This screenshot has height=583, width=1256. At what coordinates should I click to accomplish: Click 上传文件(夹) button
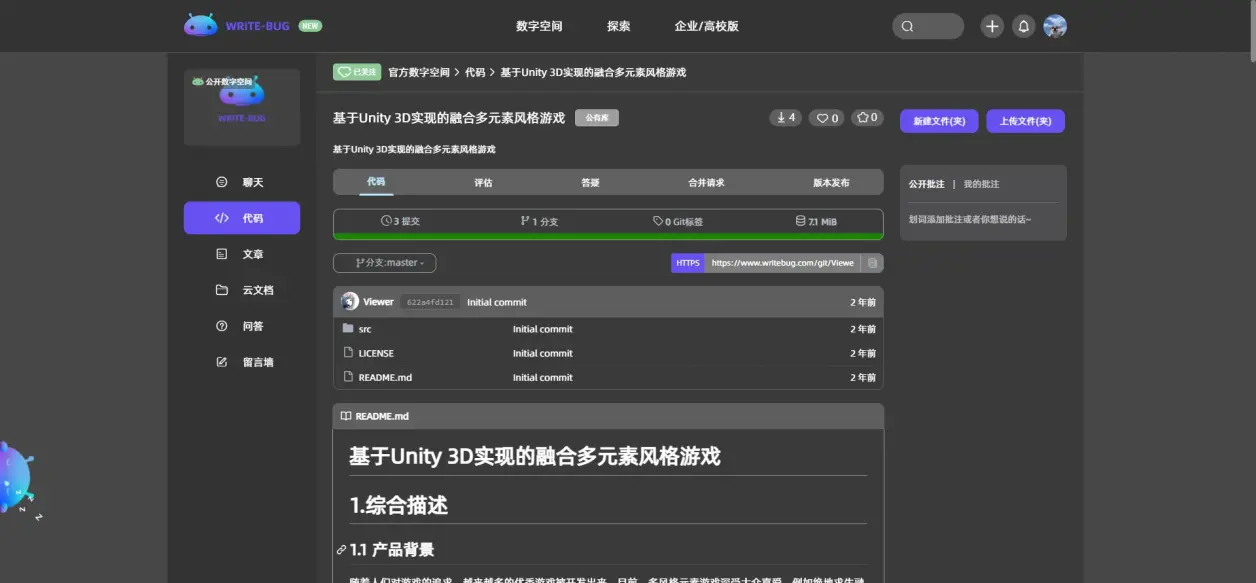pos(1026,121)
